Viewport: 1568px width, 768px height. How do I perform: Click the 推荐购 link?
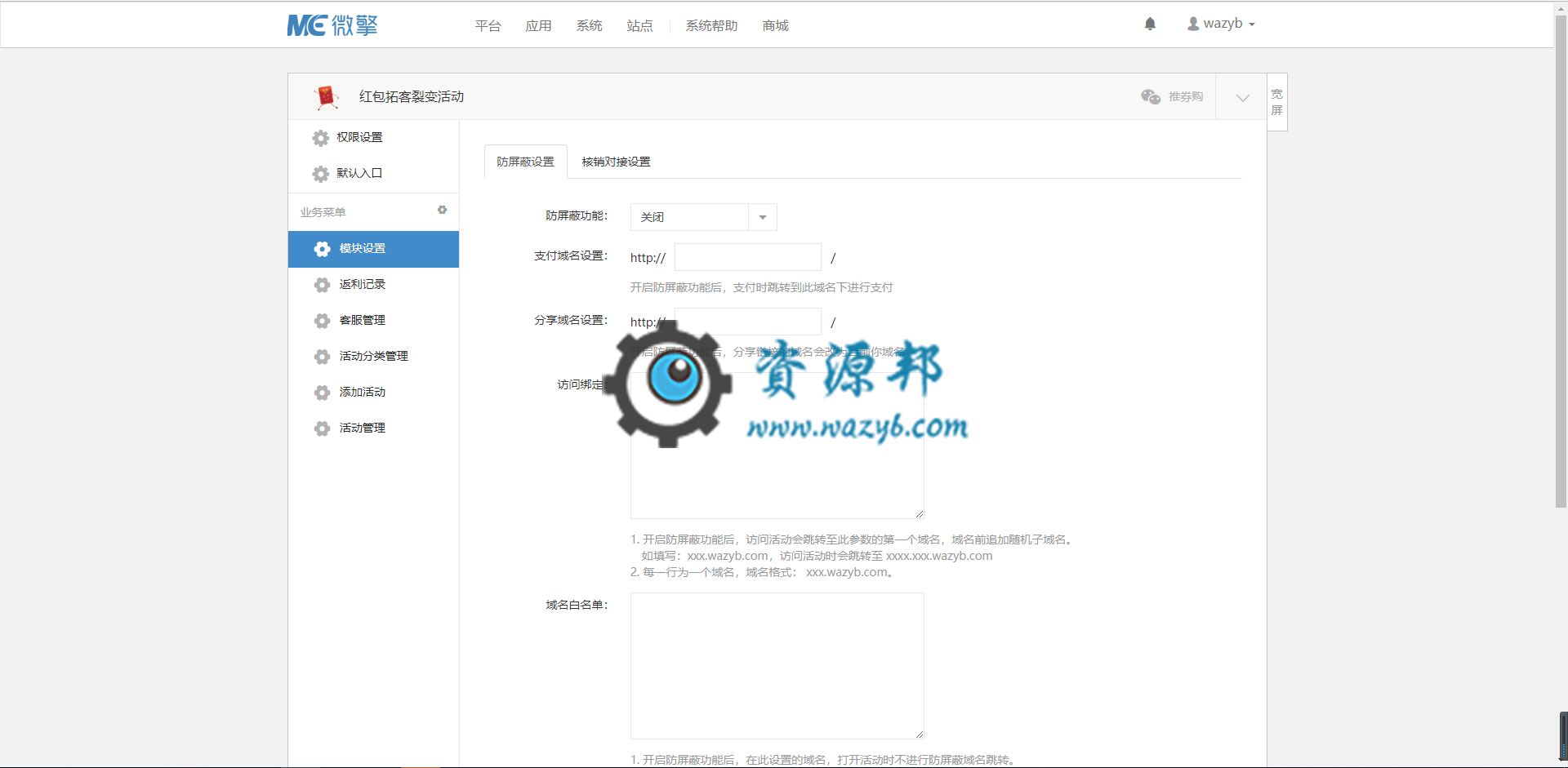[x=1186, y=96]
